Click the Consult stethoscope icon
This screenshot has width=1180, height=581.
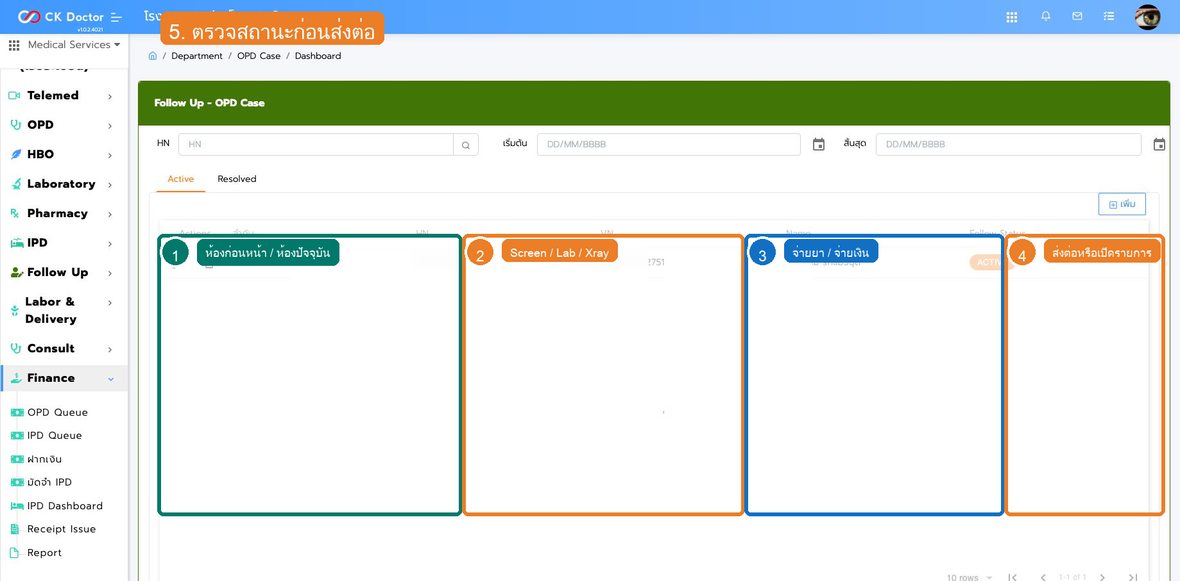15,348
